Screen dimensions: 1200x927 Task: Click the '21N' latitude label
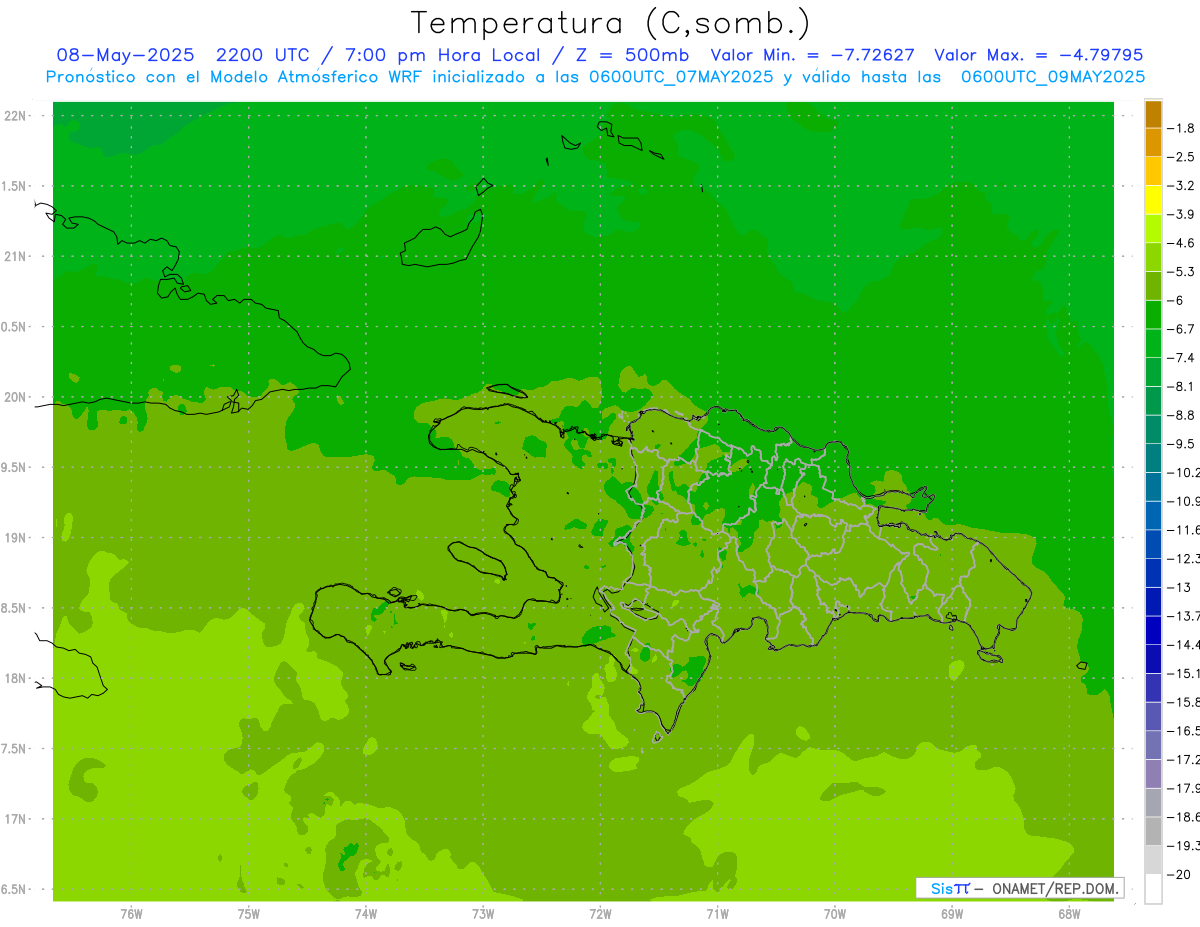click(x=16, y=256)
